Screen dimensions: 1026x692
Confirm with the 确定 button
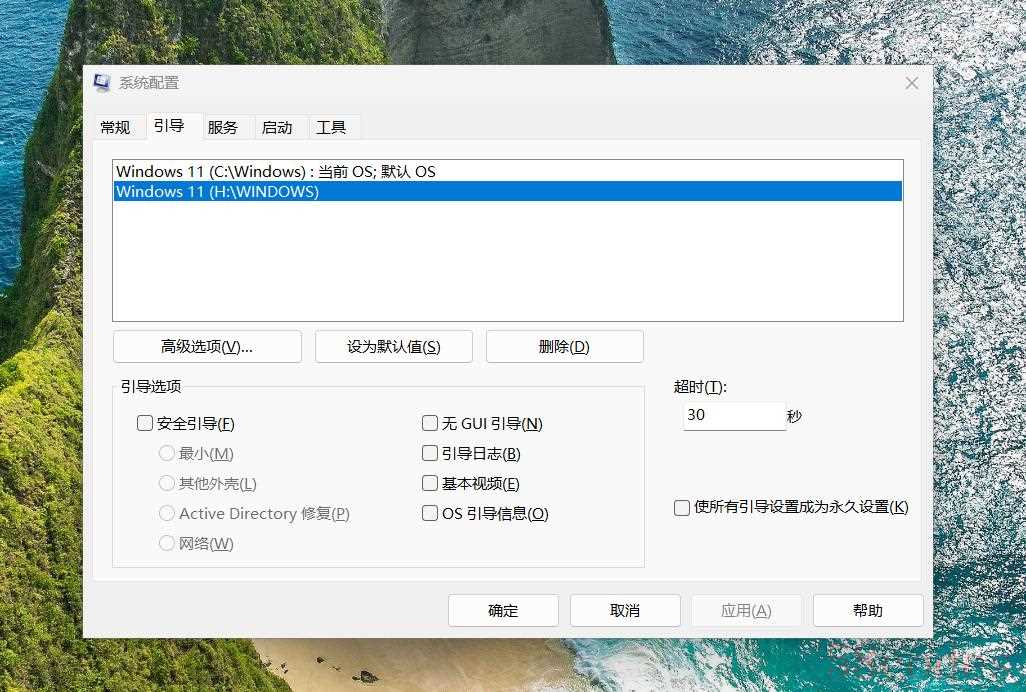coord(503,611)
